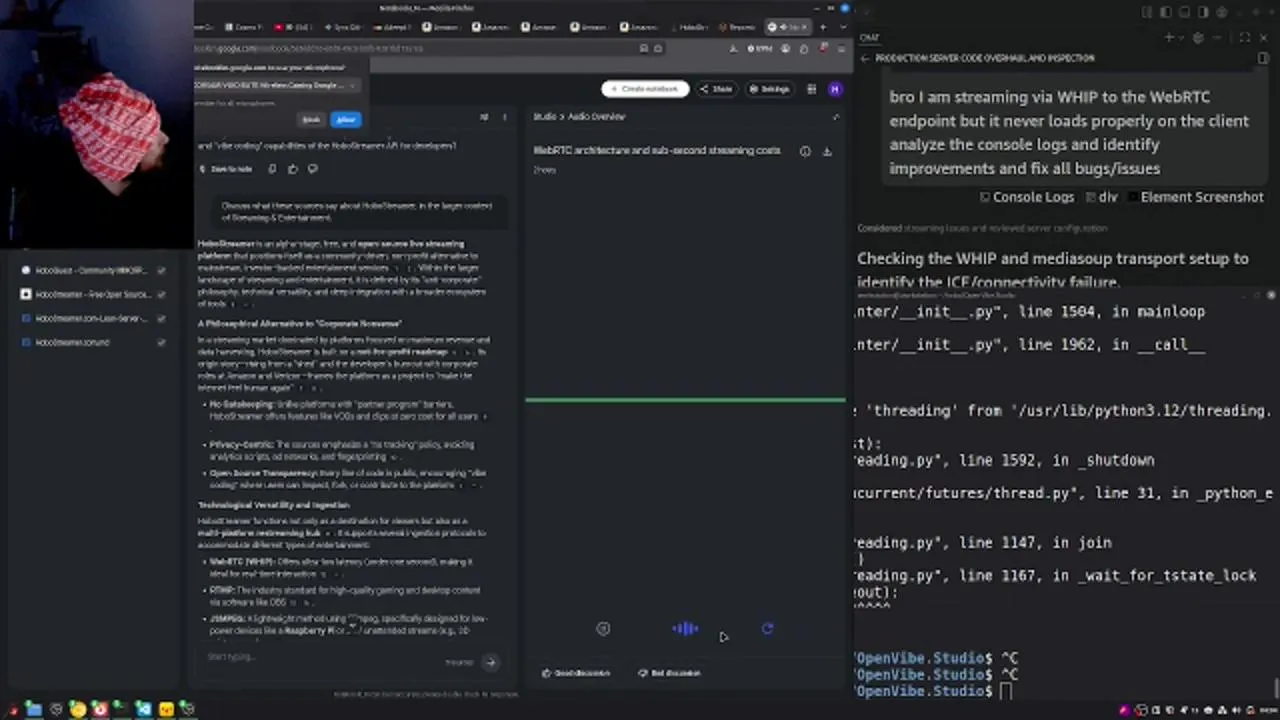This screenshot has width=1280, height=720.
Task: Open the purple account avatar
Action: (x=835, y=89)
